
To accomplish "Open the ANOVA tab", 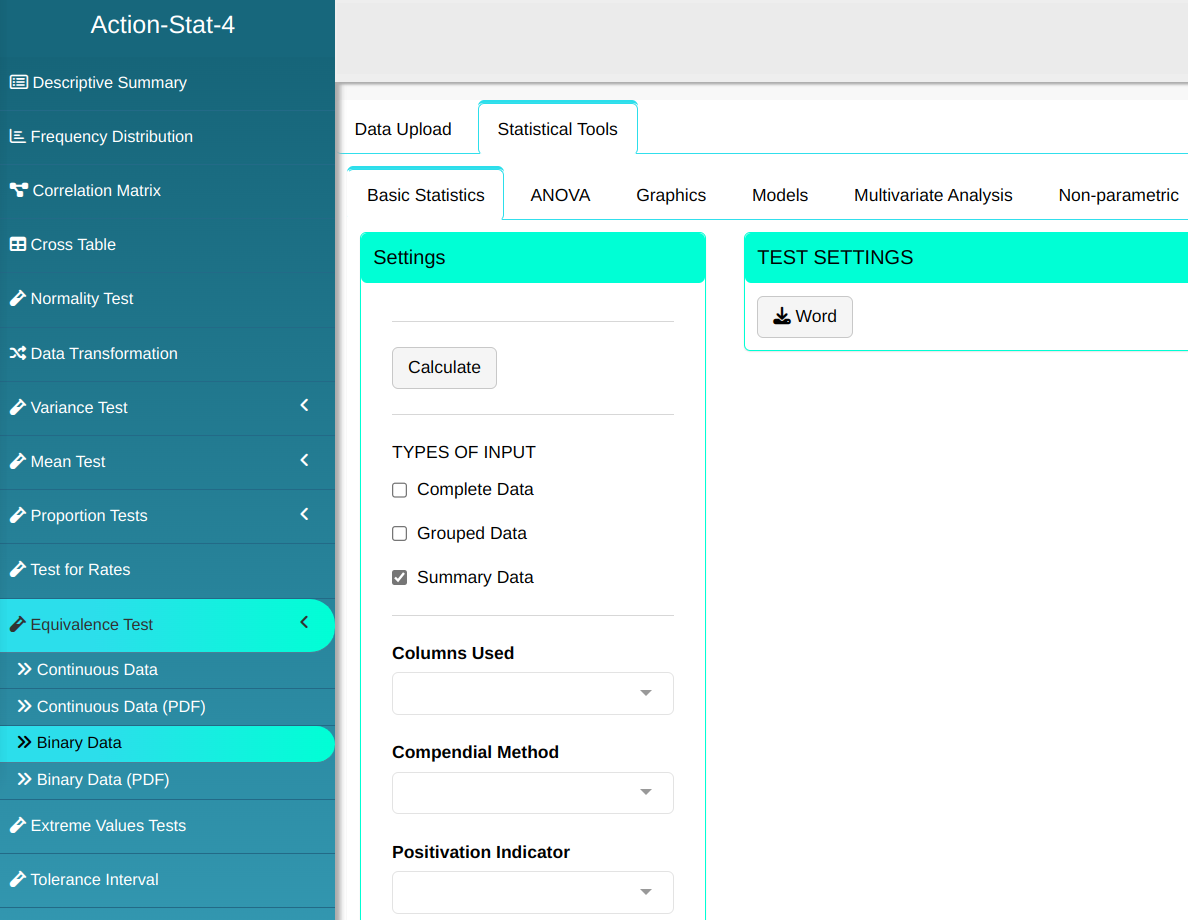I will pos(560,195).
